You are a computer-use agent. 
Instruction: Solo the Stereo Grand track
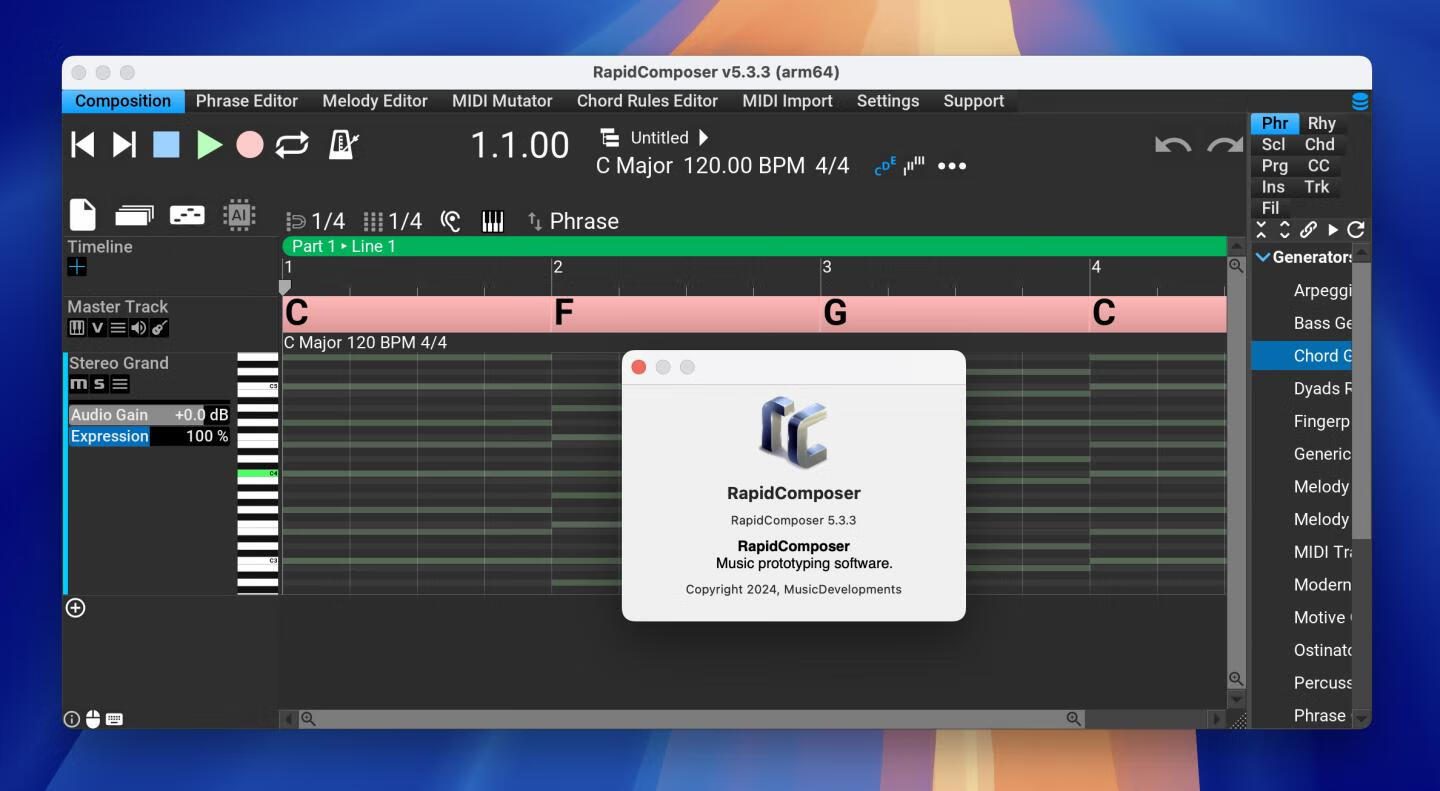(x=99, y=385)
